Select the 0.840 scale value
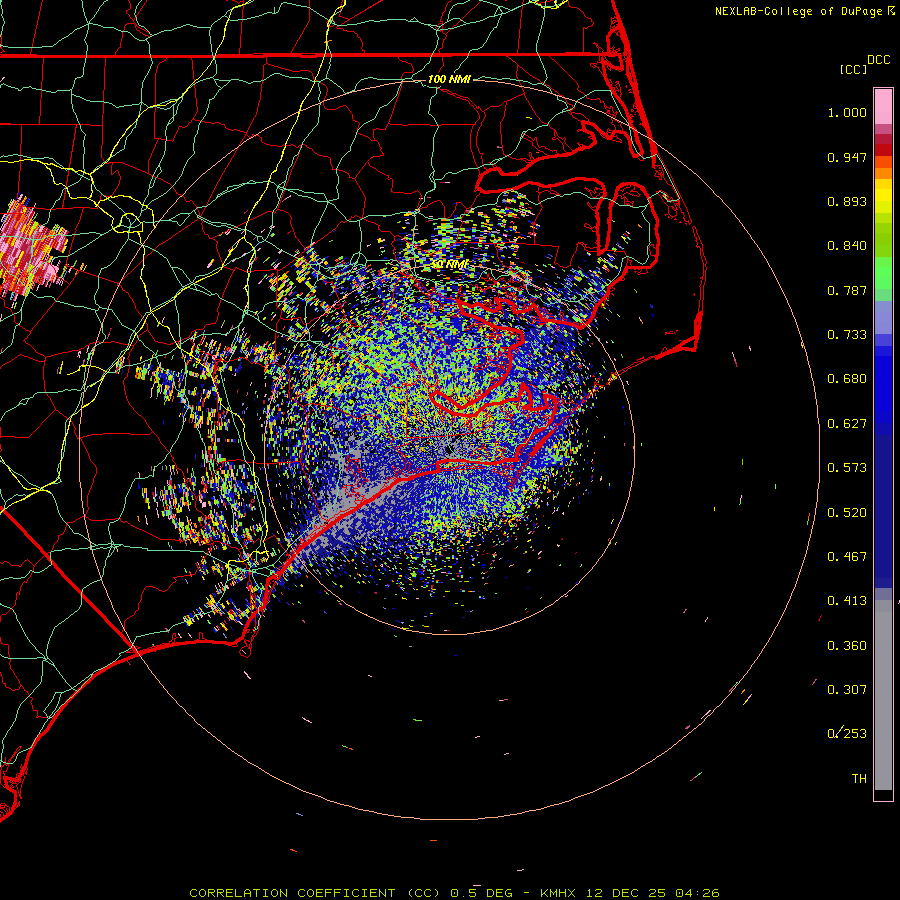Viewport: 900px width, 900px height. point(847,246)
